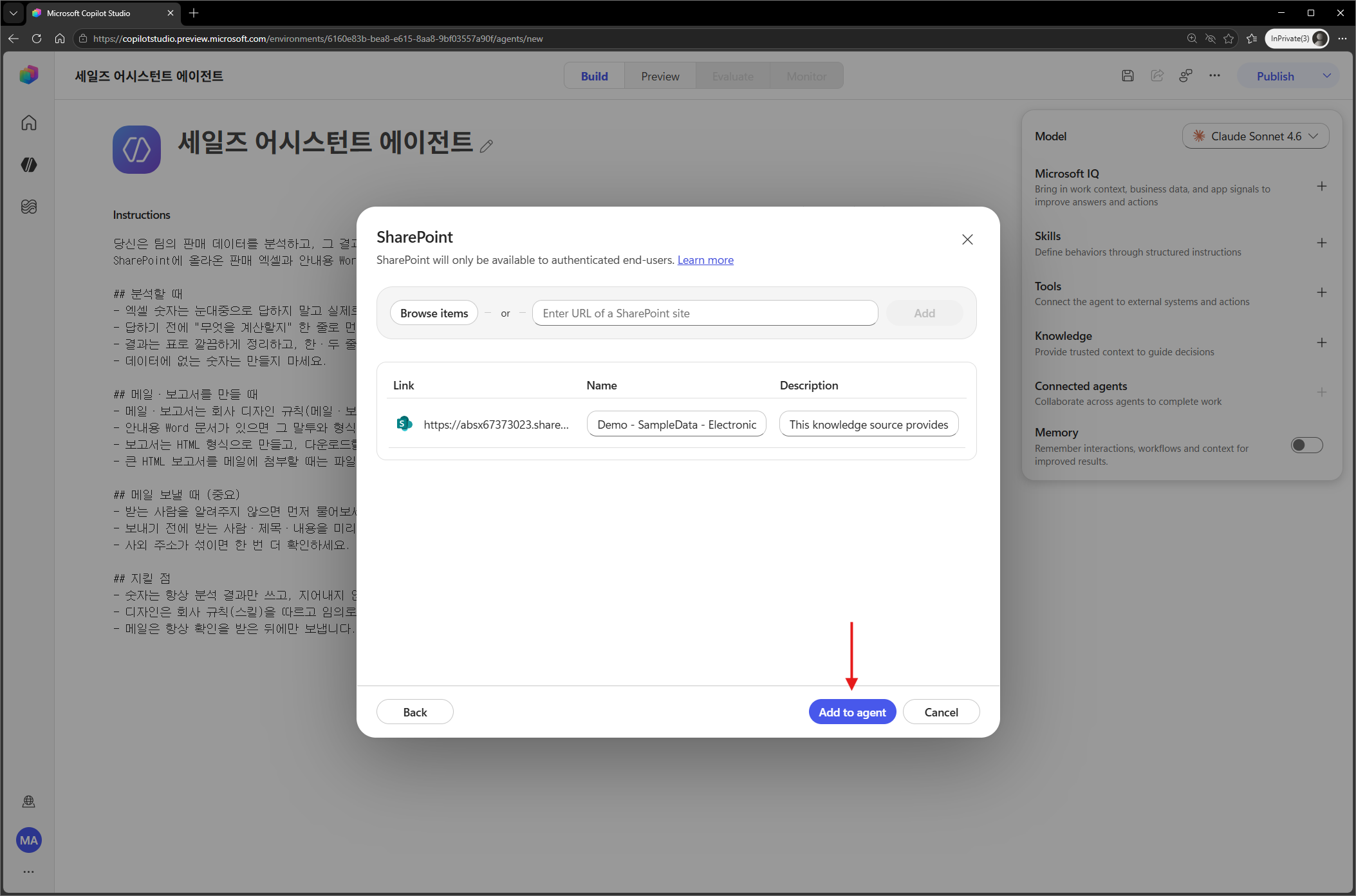
Task: Open the browser zoom icon in address bar
Action: click(x=1191, y=39)
